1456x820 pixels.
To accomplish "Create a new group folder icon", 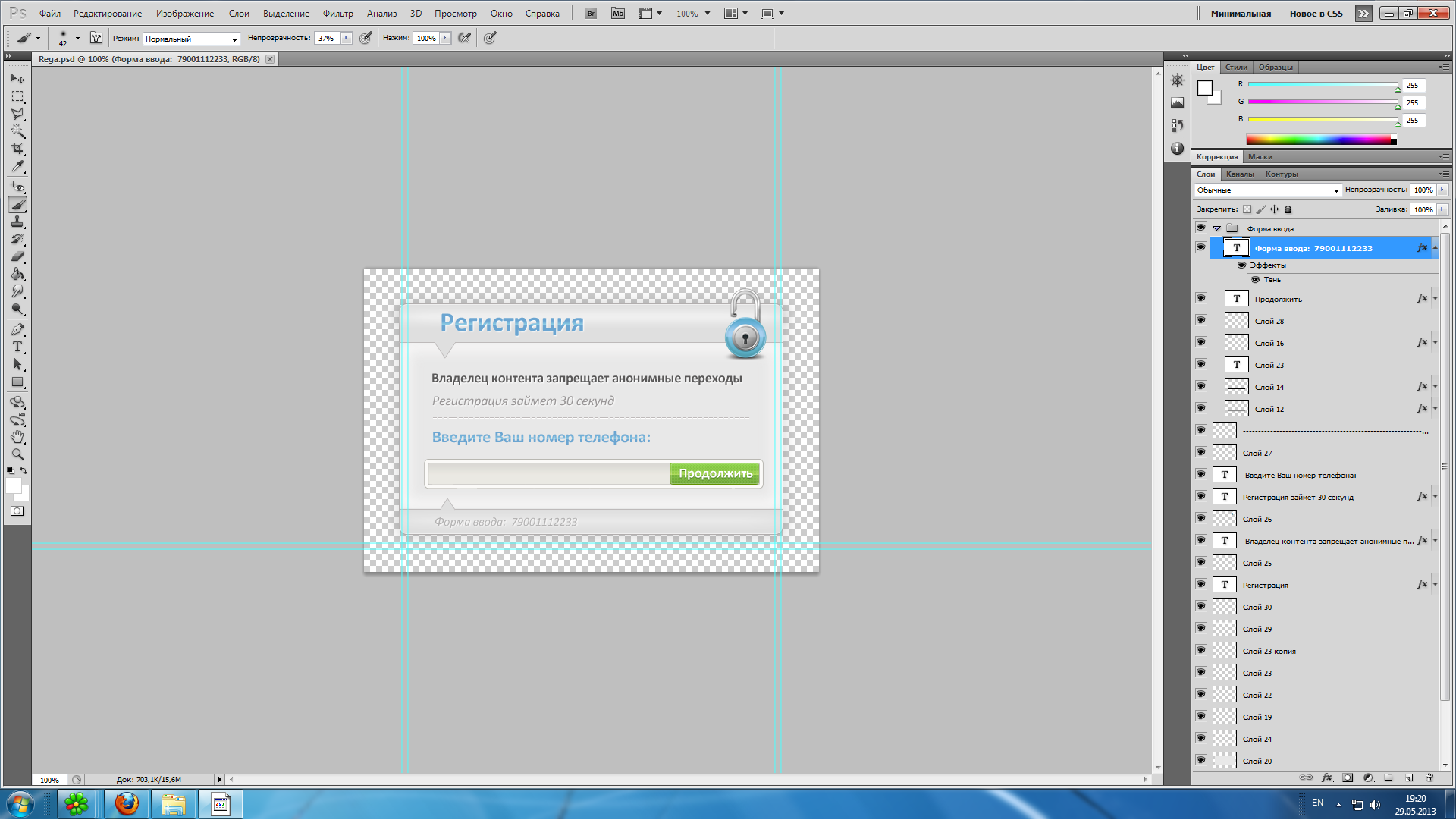I will coord(1389,778).
